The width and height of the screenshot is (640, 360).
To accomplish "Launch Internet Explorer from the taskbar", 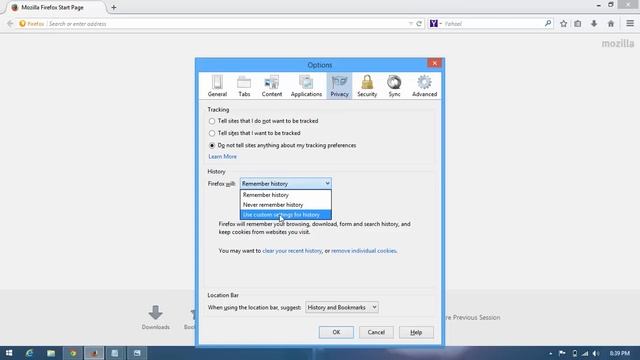I will (x=29, y=353).
